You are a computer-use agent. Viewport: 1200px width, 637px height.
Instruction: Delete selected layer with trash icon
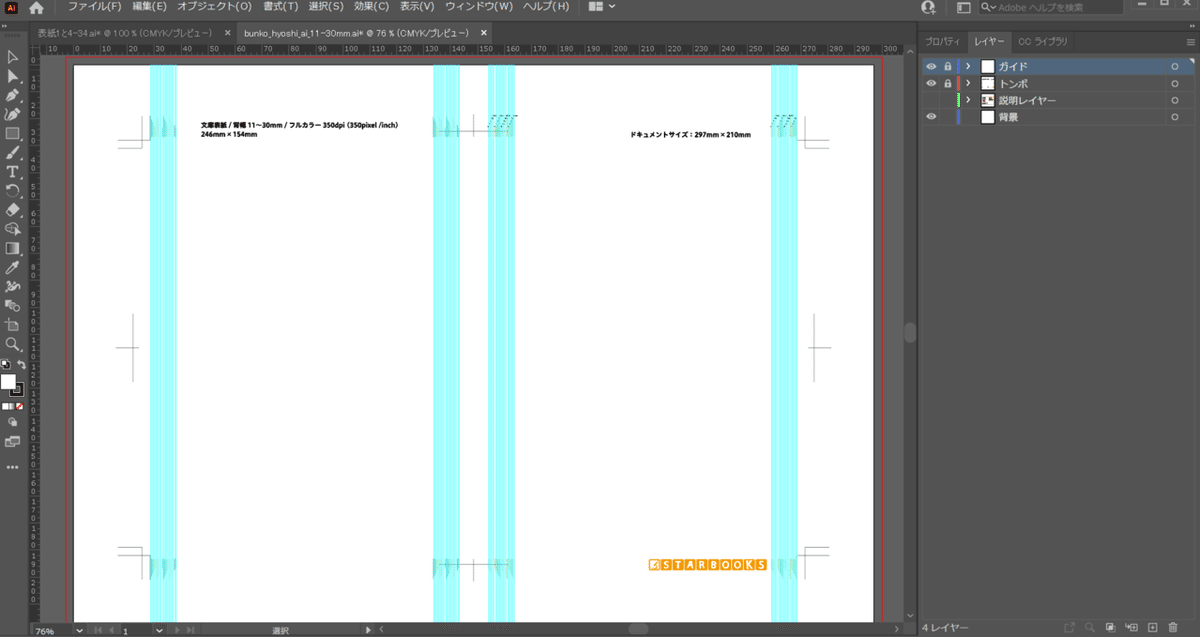(x=1173, y=627)
